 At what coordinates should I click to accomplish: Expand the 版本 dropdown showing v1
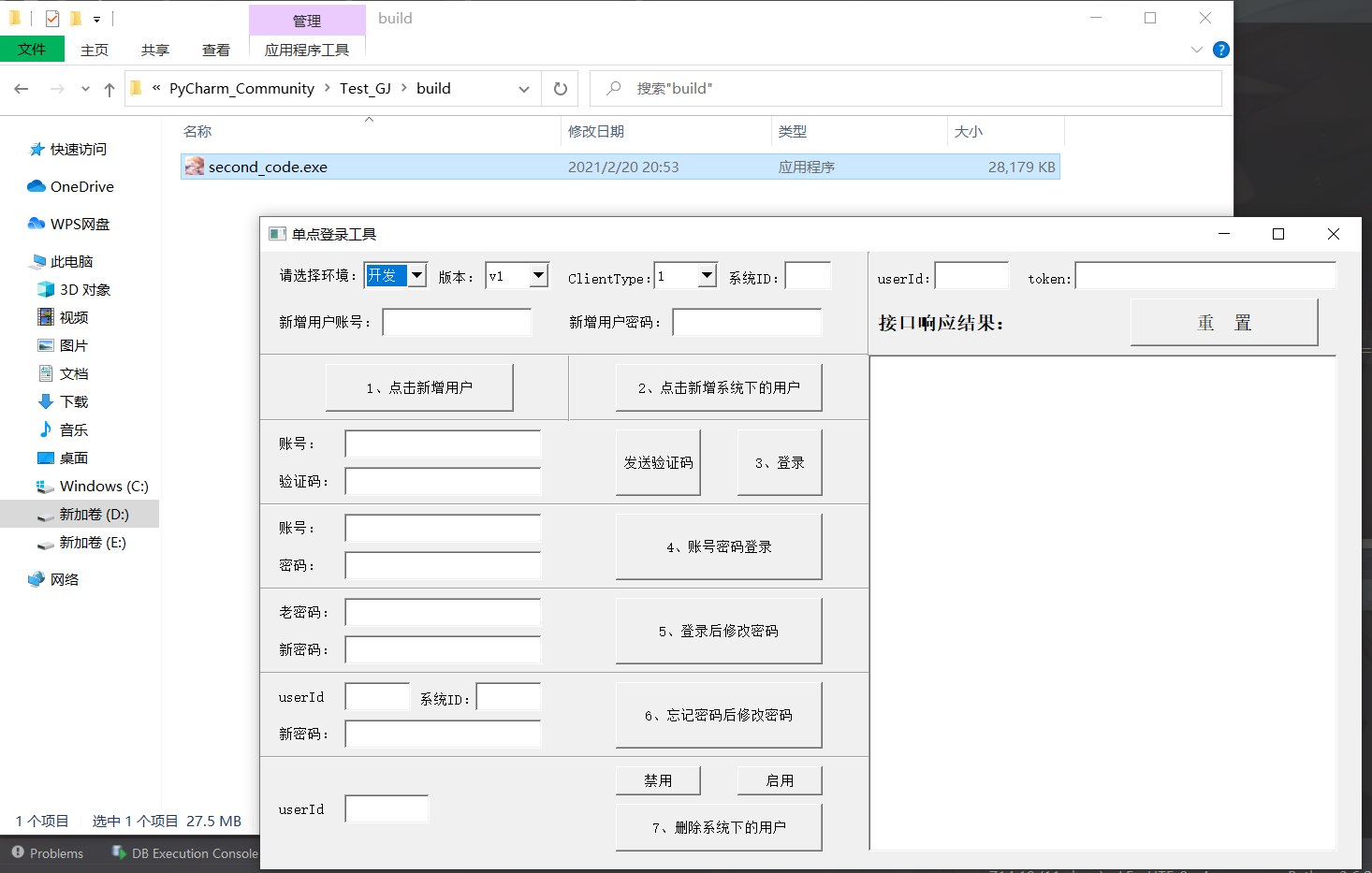(541, 275)
